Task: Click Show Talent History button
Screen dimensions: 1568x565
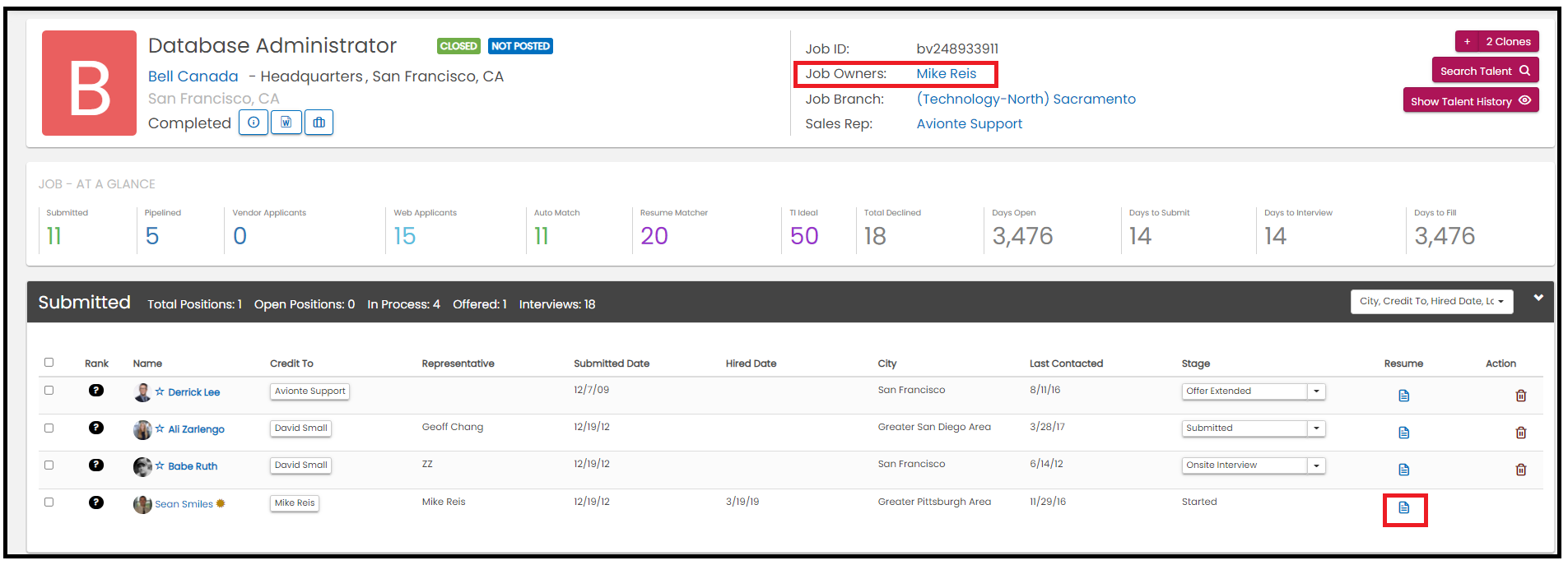Action: pyautogui.click(x=1470, y=101)
